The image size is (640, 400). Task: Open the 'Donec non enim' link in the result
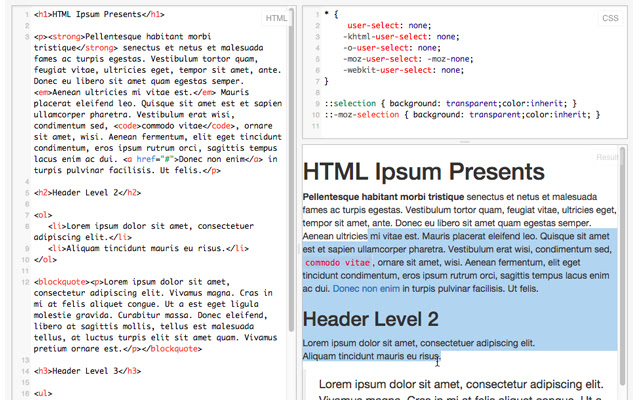366,289
